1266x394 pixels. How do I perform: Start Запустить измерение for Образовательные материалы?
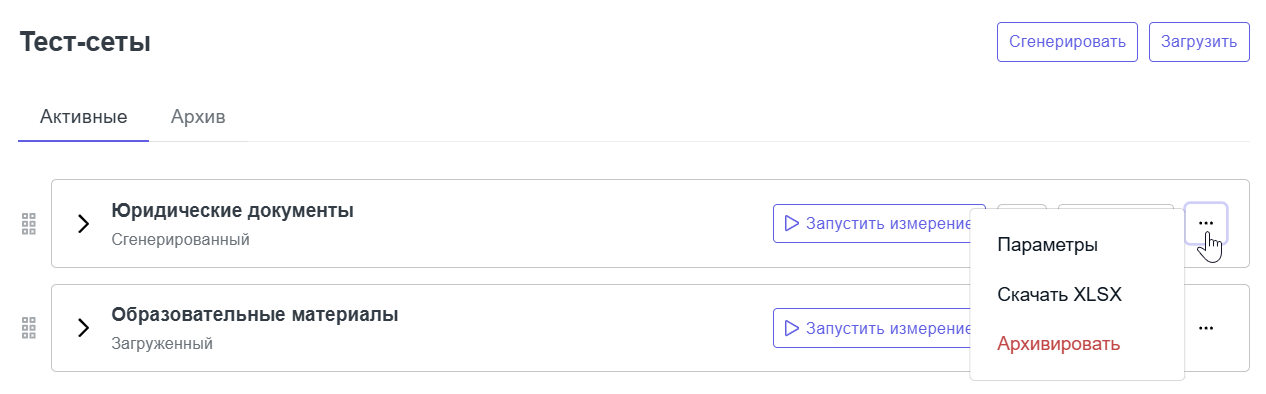[879, 328]
